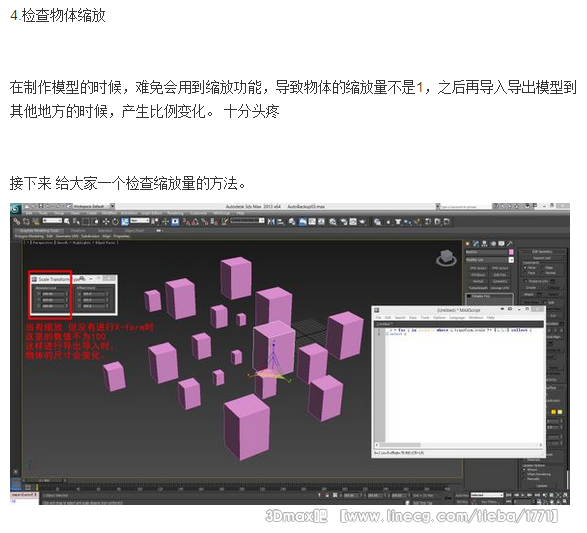Open the viewport Perspective label menu
The width and height of the screenshot is (587, 533).
42,243
